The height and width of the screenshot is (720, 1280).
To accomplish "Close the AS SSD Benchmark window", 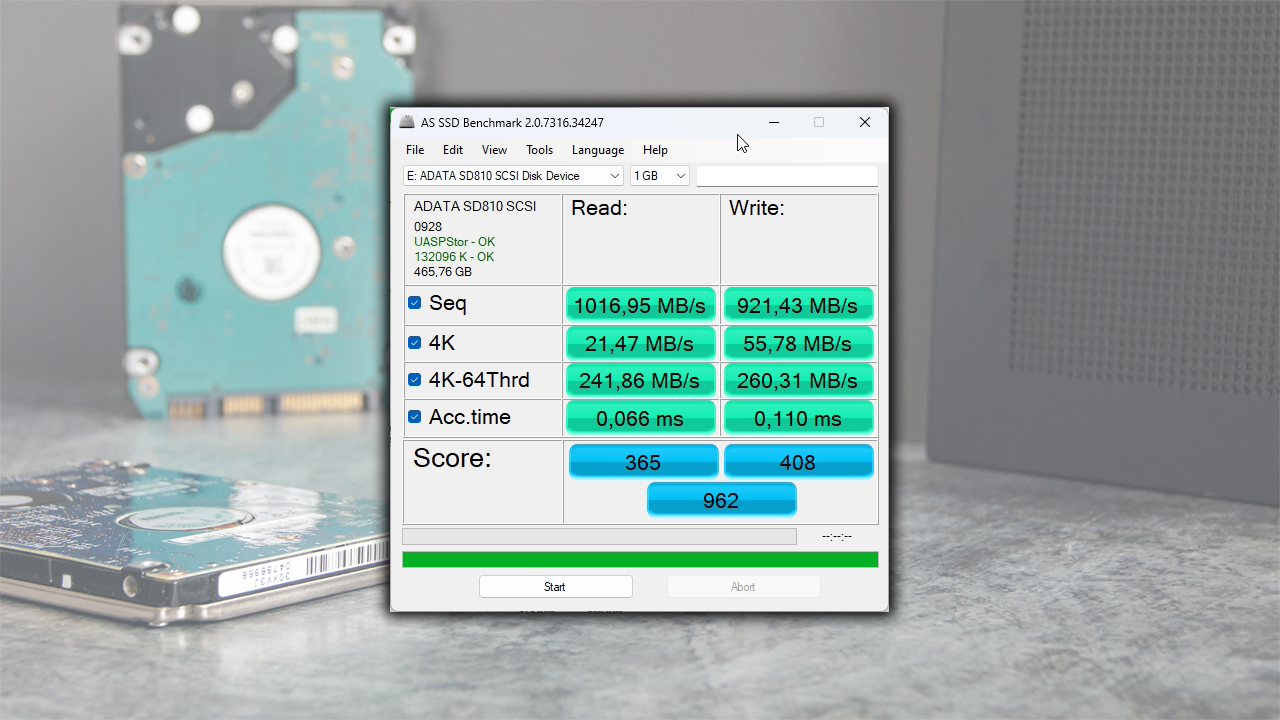I will pyautogui.click(x=865, y=122).
